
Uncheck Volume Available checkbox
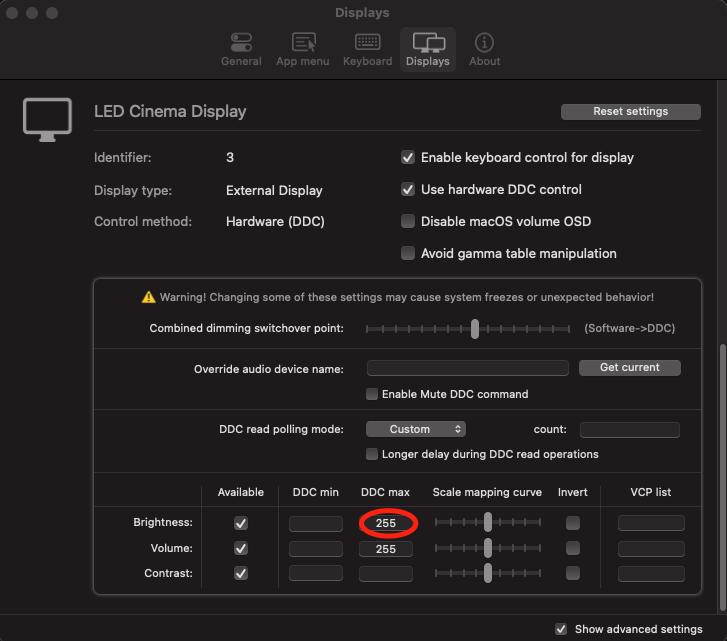(241, 548)
